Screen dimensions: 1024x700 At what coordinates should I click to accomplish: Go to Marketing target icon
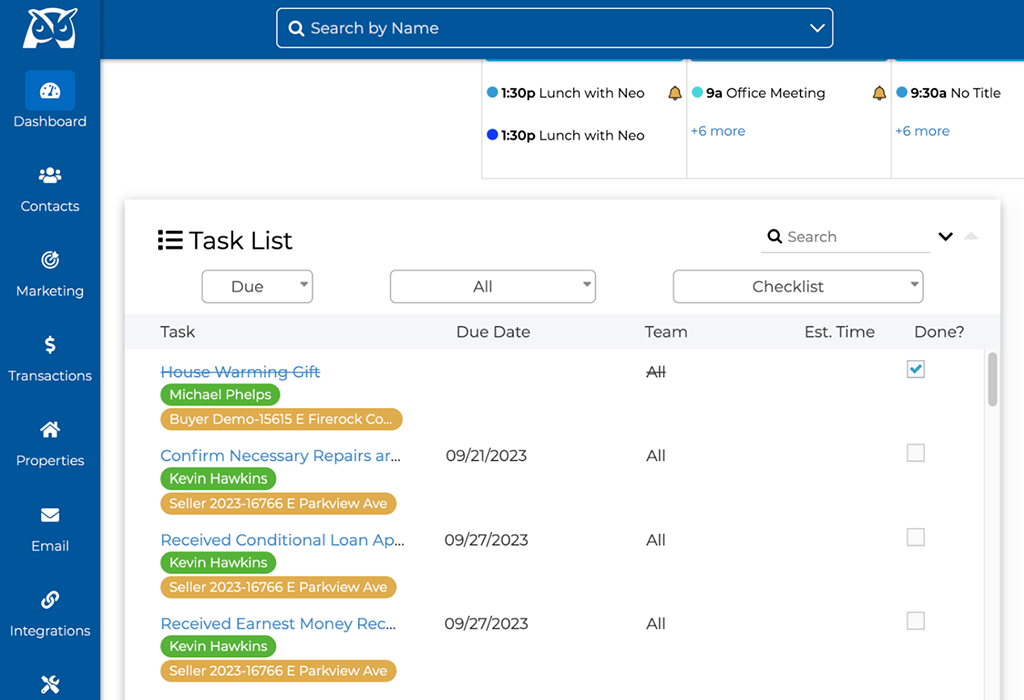point(50,261)
